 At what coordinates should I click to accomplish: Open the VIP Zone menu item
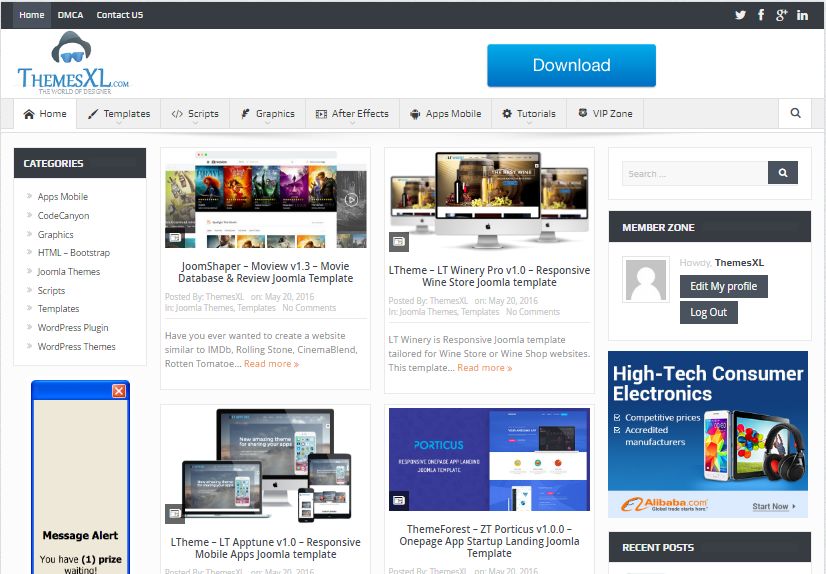pyautogui.click(x=605, y=113)
